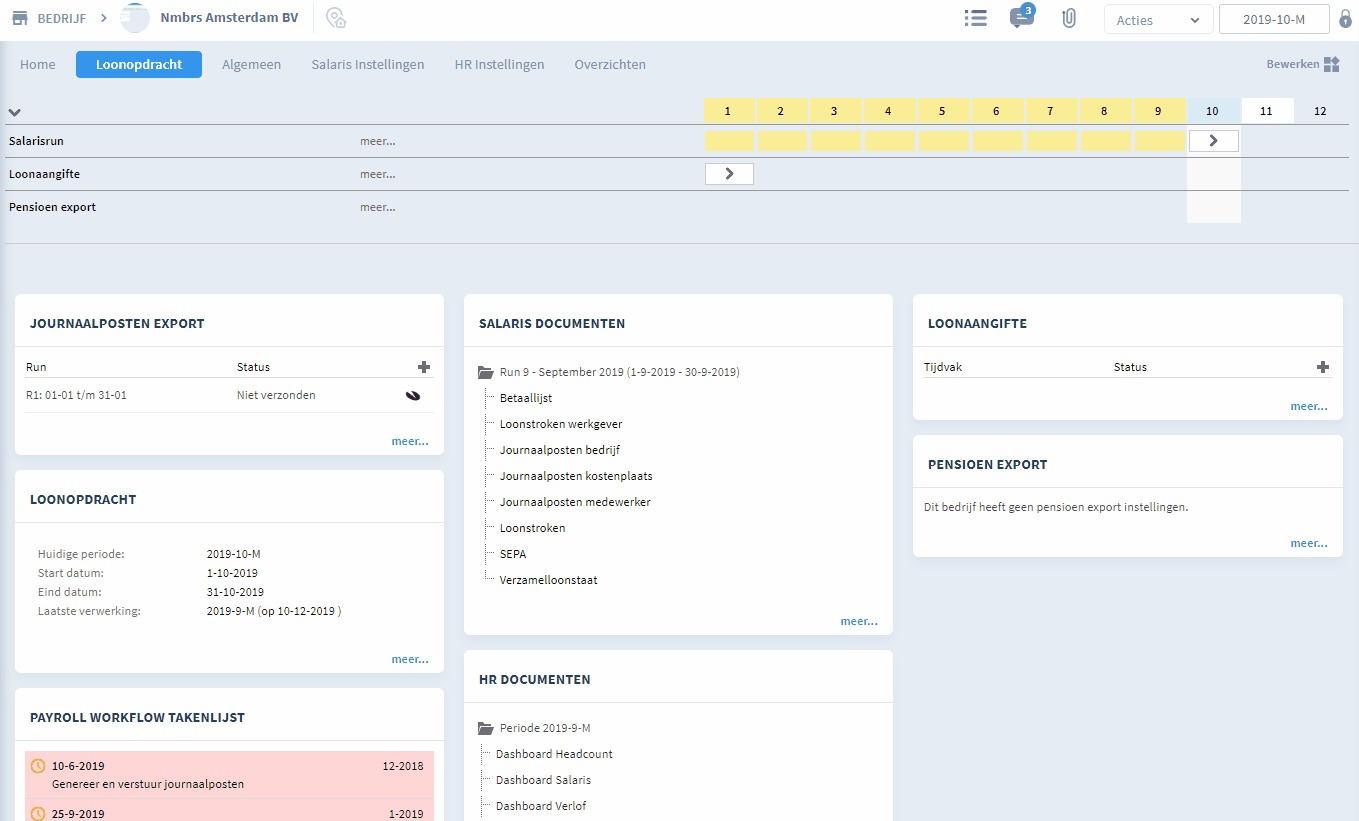Viewport: 1359px width, 821px height.
Task: Open the Acties dropdown
Action: pyautogui.click(x=1158, y=20)
